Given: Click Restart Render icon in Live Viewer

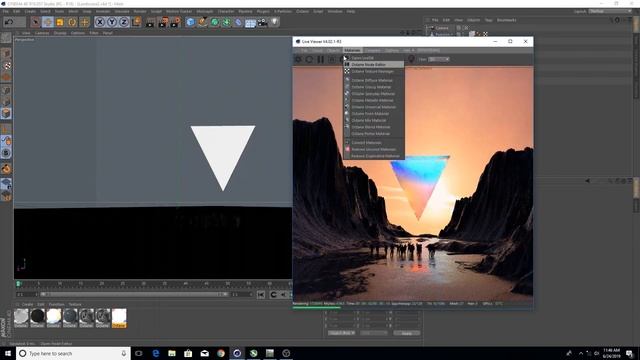Looking at the screenshot, I should point(309,60).
